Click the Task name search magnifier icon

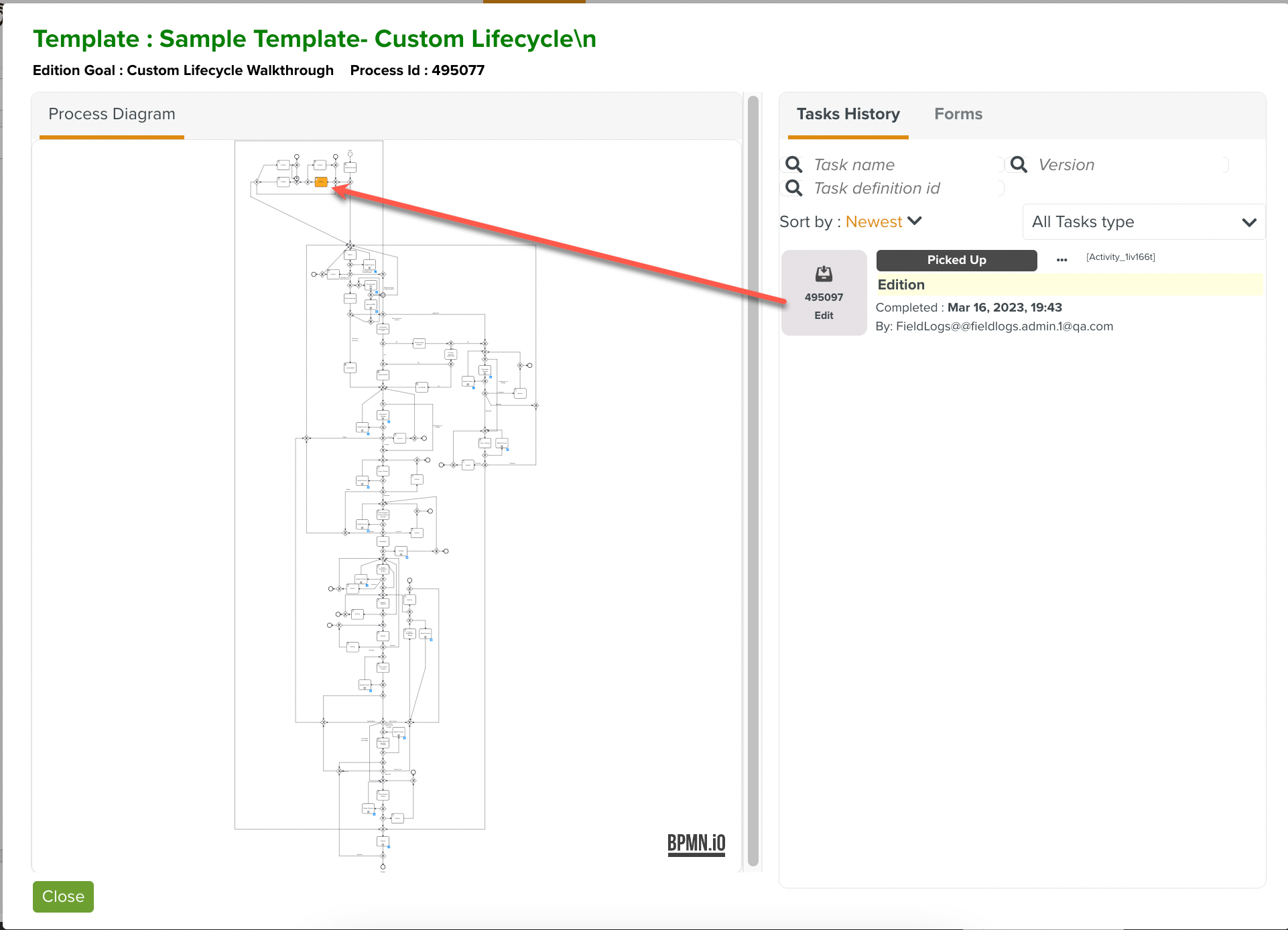pos(793,165)
